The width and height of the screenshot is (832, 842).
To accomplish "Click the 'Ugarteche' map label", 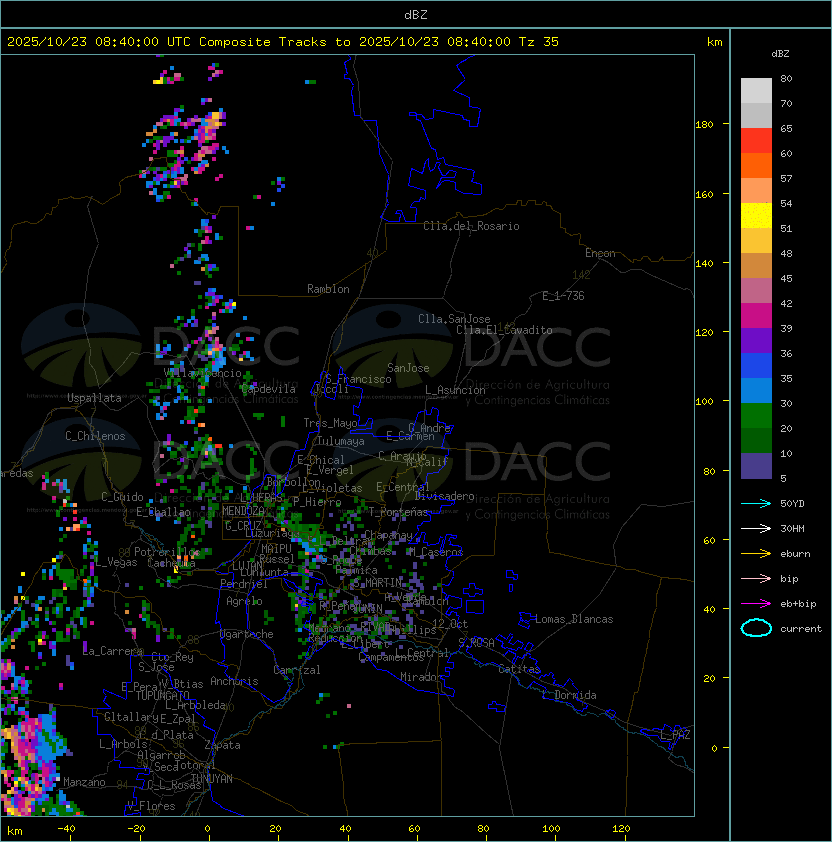I will pyautogui.click(x=247, y=634).
